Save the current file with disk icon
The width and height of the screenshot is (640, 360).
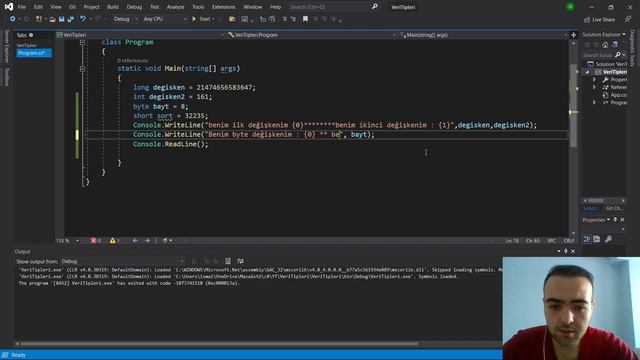tap(61, 19)
